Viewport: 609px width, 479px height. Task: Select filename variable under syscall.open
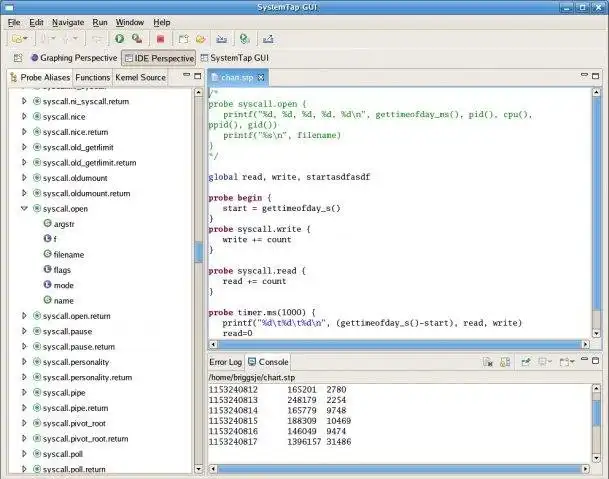(68, 255)
